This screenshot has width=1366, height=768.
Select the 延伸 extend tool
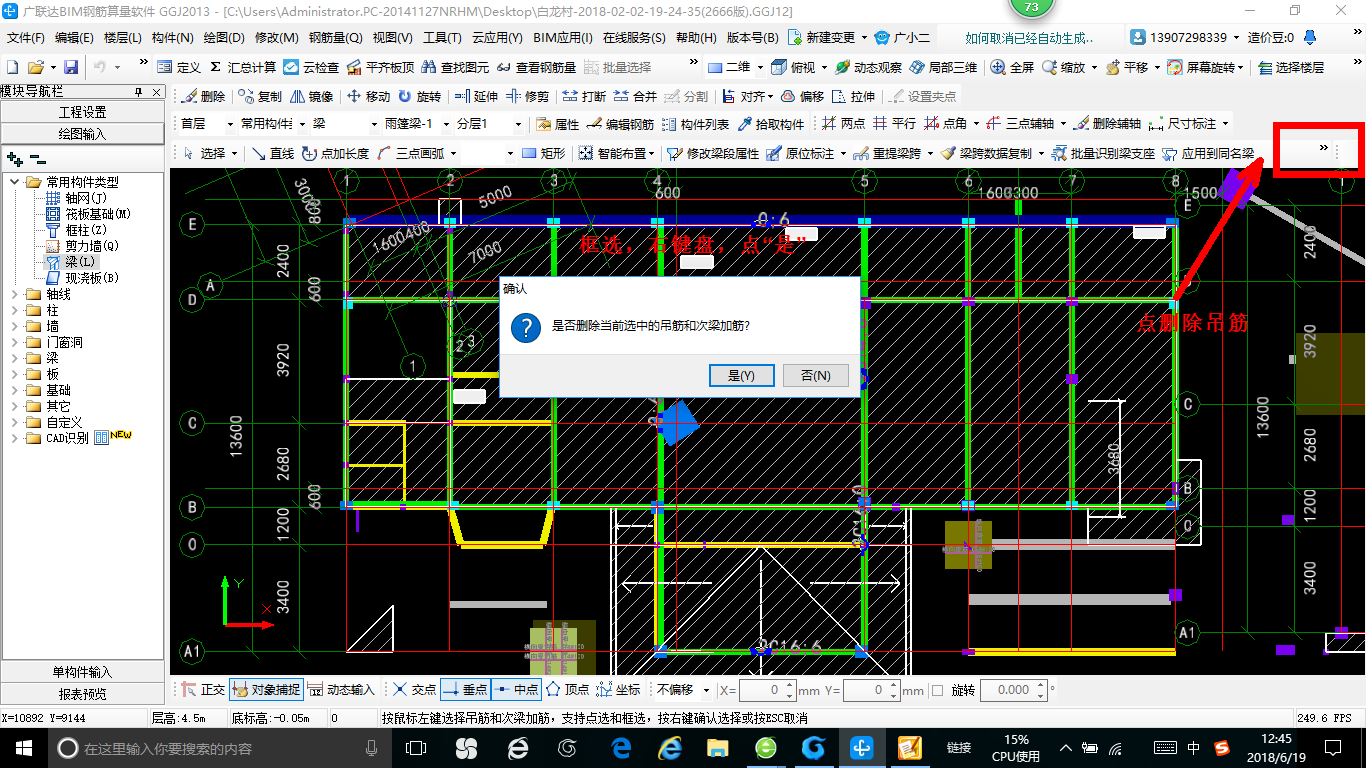pyautogui.click(x=477, y=97)
